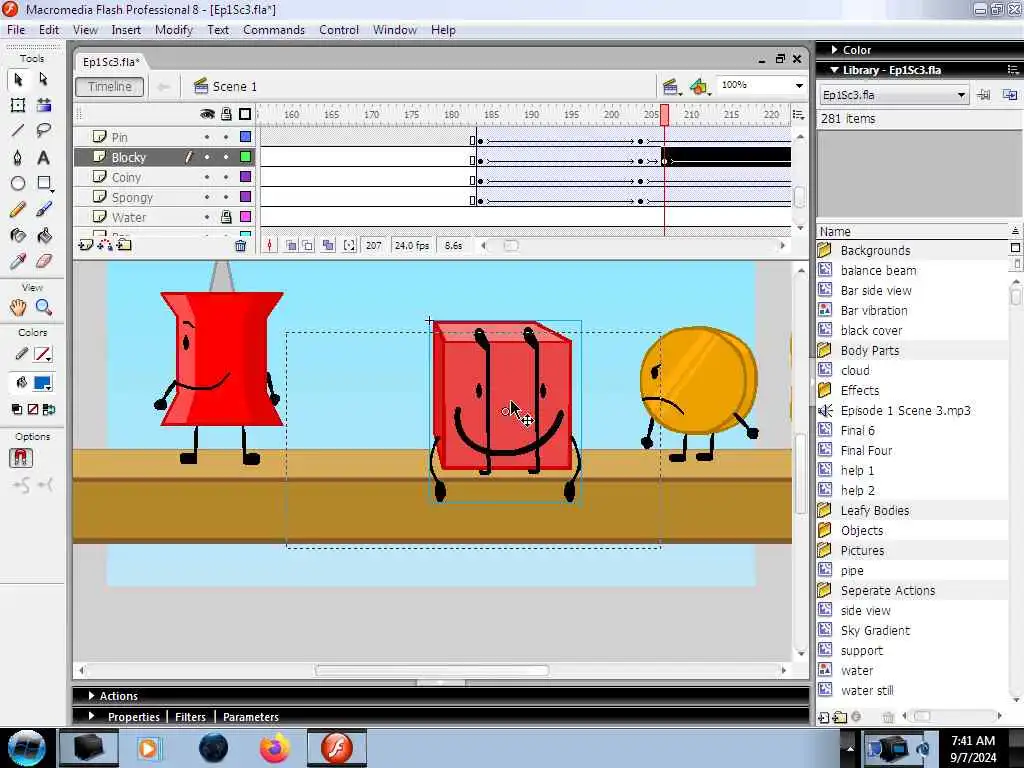Screen dimensions: 1024x768
Task: Toggle show/hide all layers eye icon
Action: tap(207, 114)
